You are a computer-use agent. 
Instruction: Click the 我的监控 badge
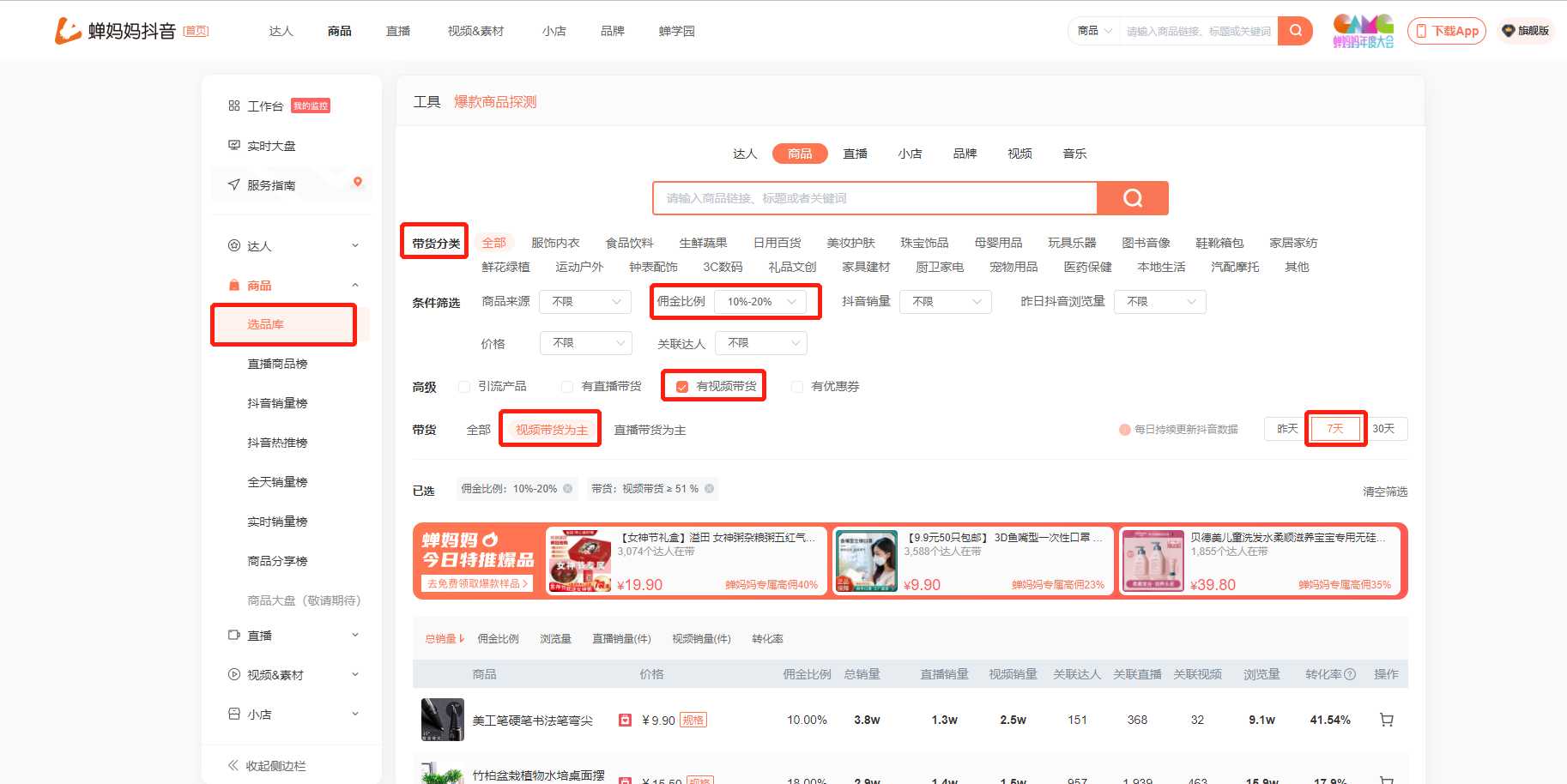(310, 106)
